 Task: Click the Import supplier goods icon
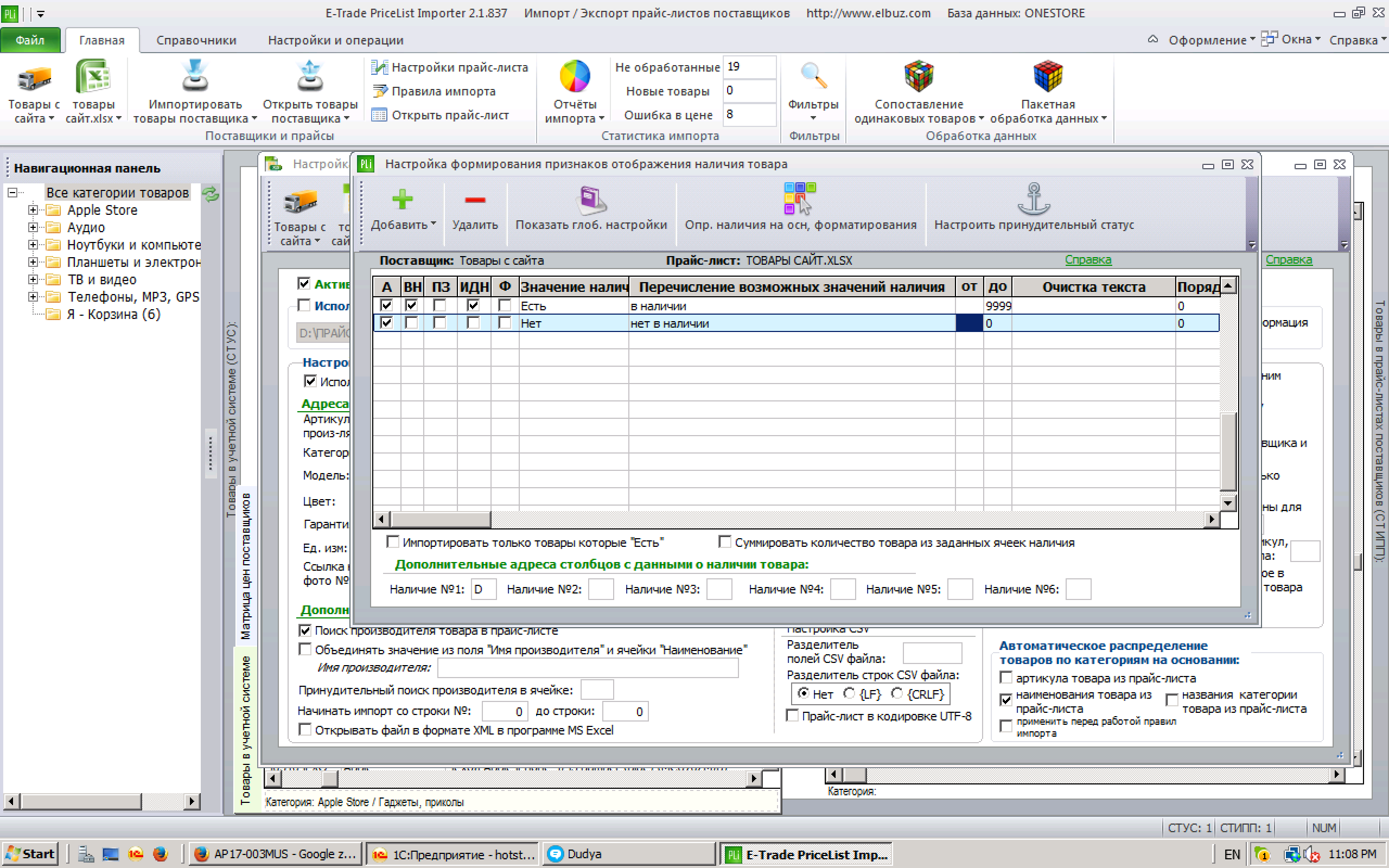coord(195,76)
